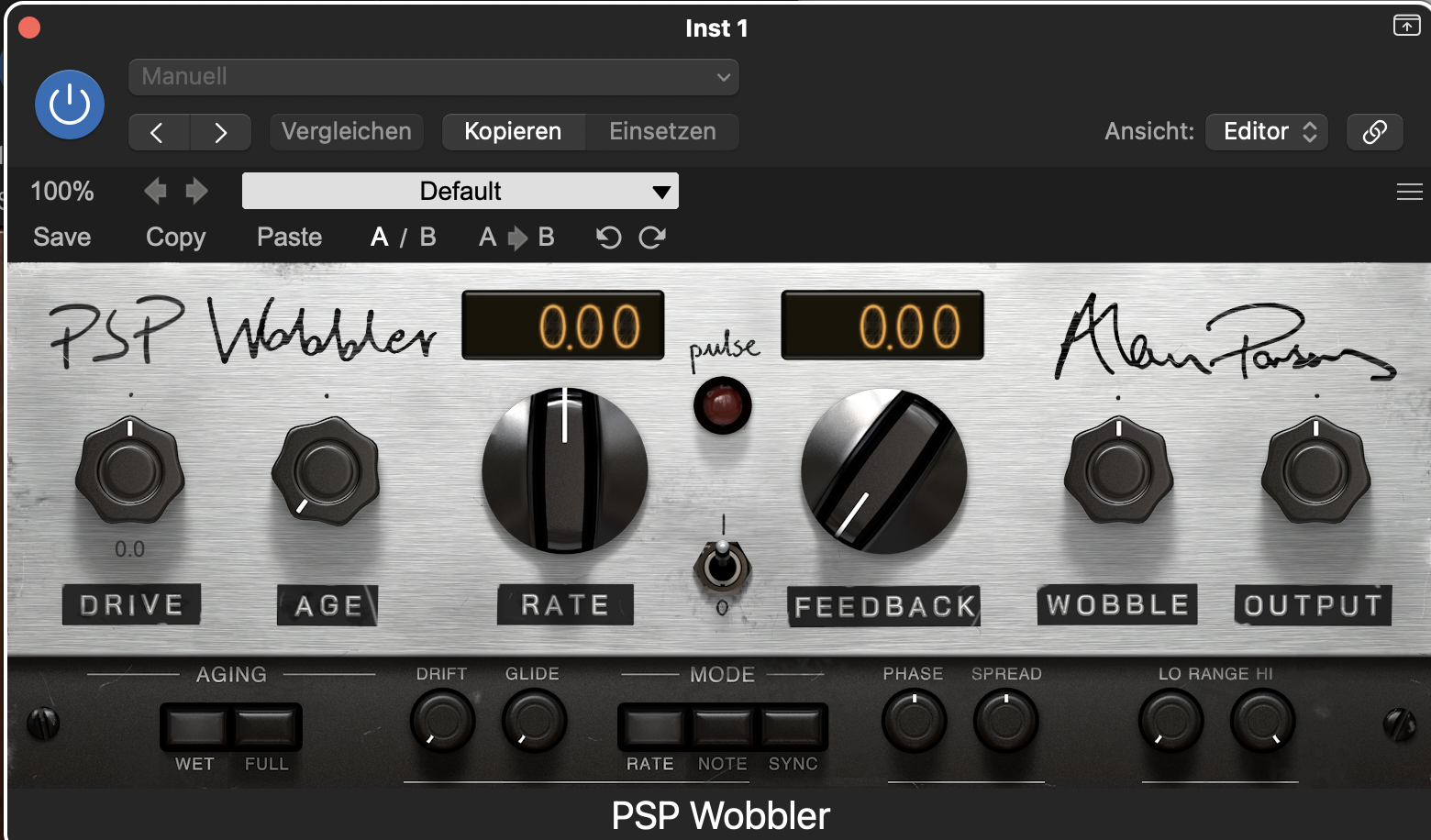This screenshot has width=1431, height=840.
Task: Select SYNC mode button
Action: [x=793, y=728]
